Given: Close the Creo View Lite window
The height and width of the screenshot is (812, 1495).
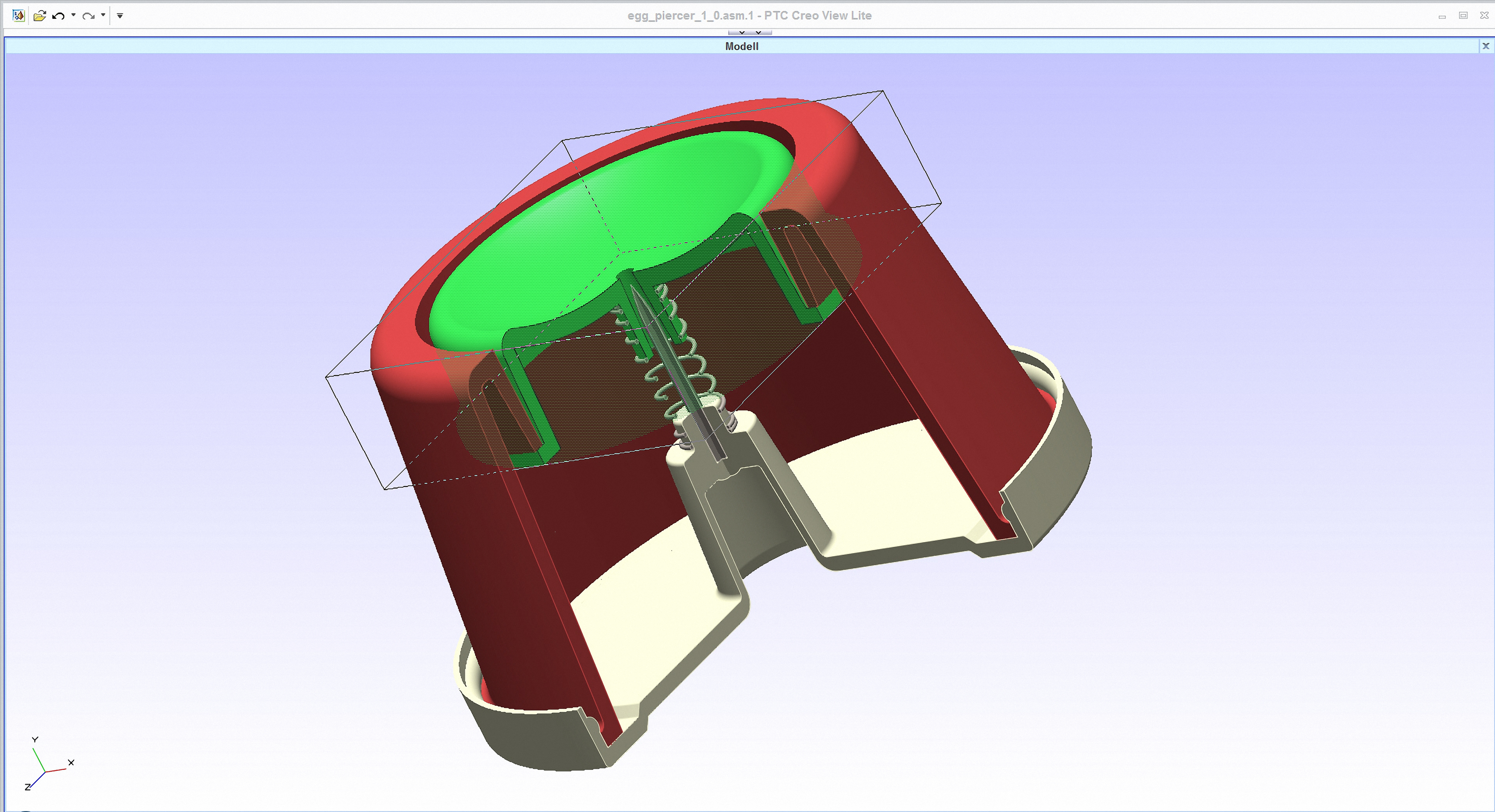Looking at the screenshot, I should coord(1484,16).
